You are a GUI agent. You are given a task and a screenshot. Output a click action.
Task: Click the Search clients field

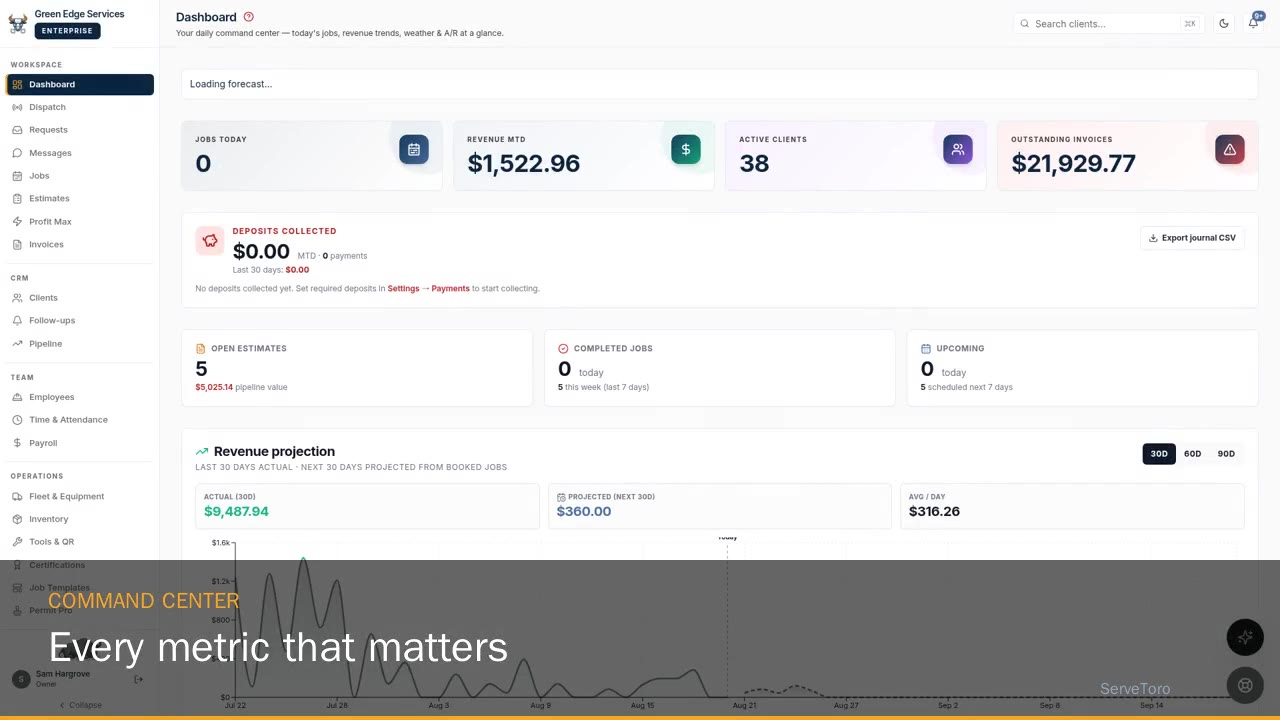1107,23
